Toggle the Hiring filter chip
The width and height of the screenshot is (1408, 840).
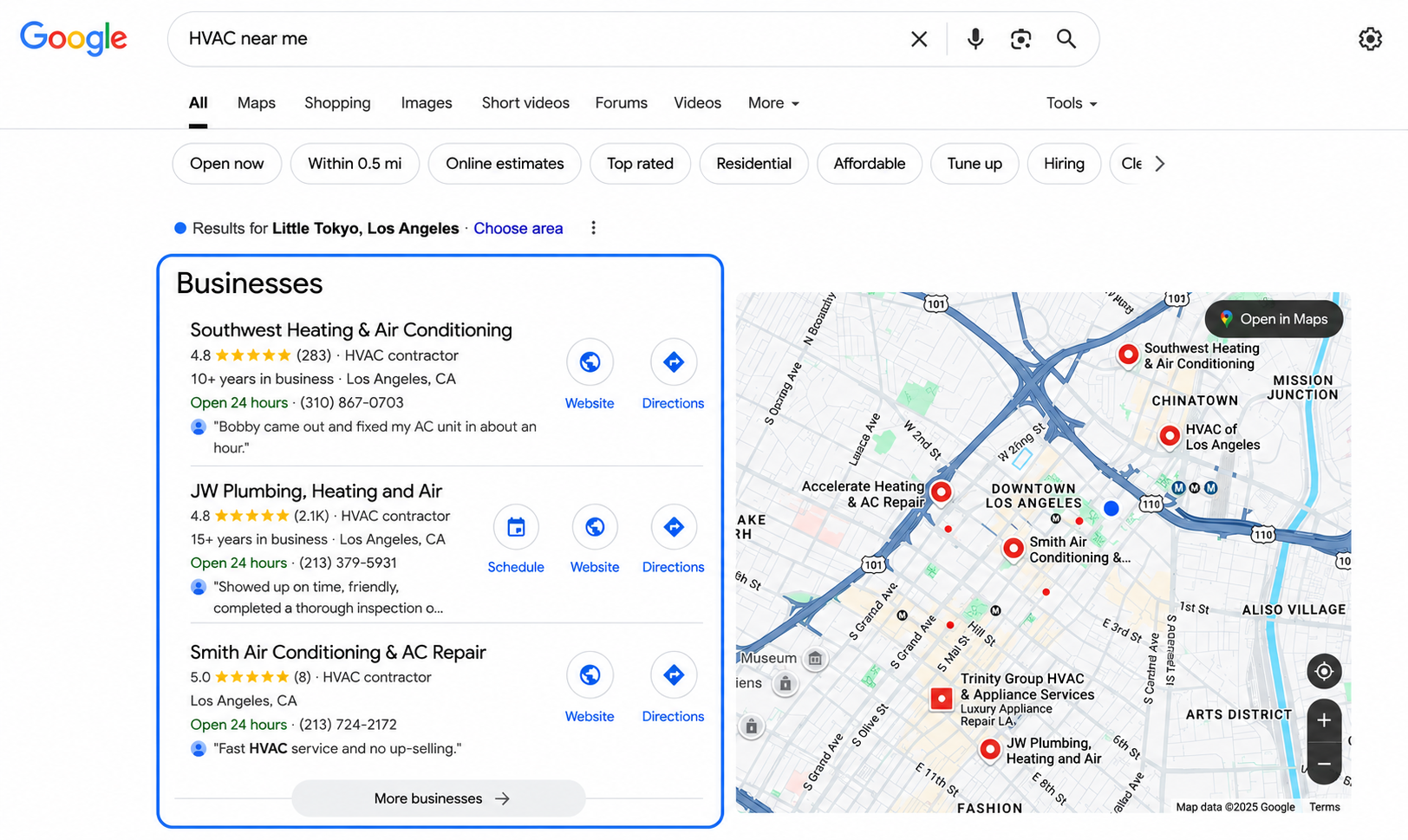1064,164
